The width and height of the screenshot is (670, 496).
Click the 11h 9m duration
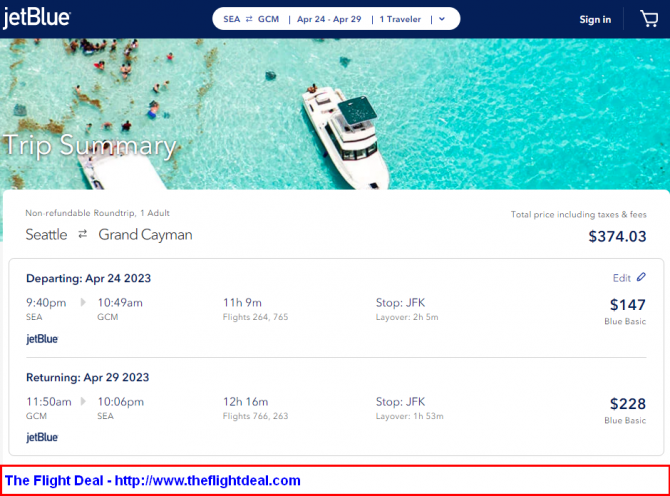242,302
